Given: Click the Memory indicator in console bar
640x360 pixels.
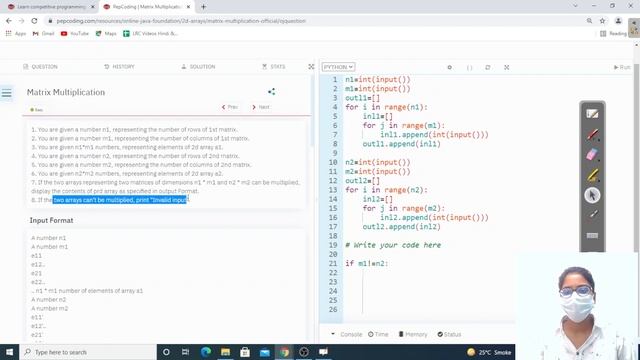Looking at the screenshot, I should 413,334.
